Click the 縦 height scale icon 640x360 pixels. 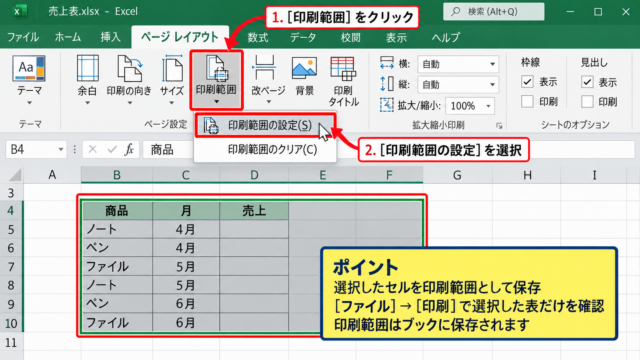click(386, 84)
